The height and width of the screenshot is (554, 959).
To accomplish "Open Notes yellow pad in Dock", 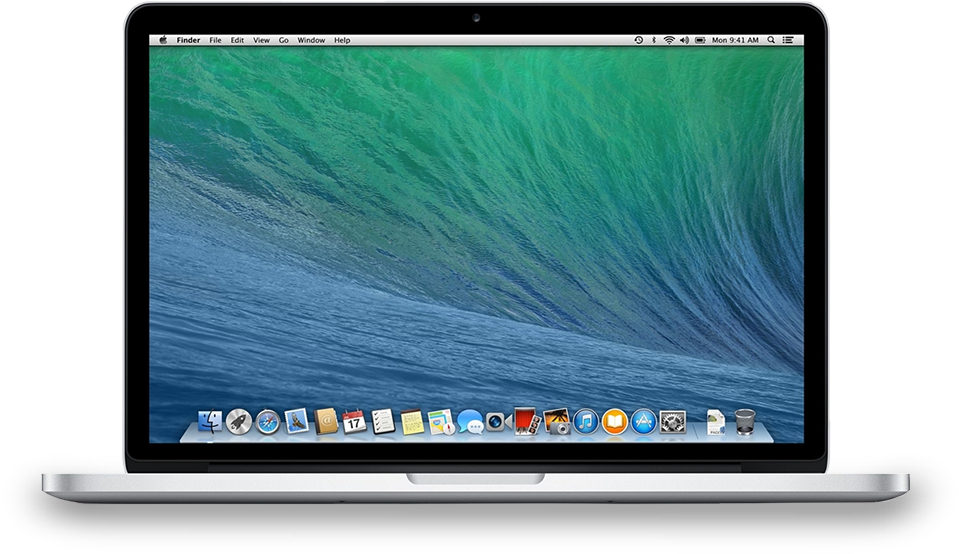I will pyautogui.click(x=412, y=422).
